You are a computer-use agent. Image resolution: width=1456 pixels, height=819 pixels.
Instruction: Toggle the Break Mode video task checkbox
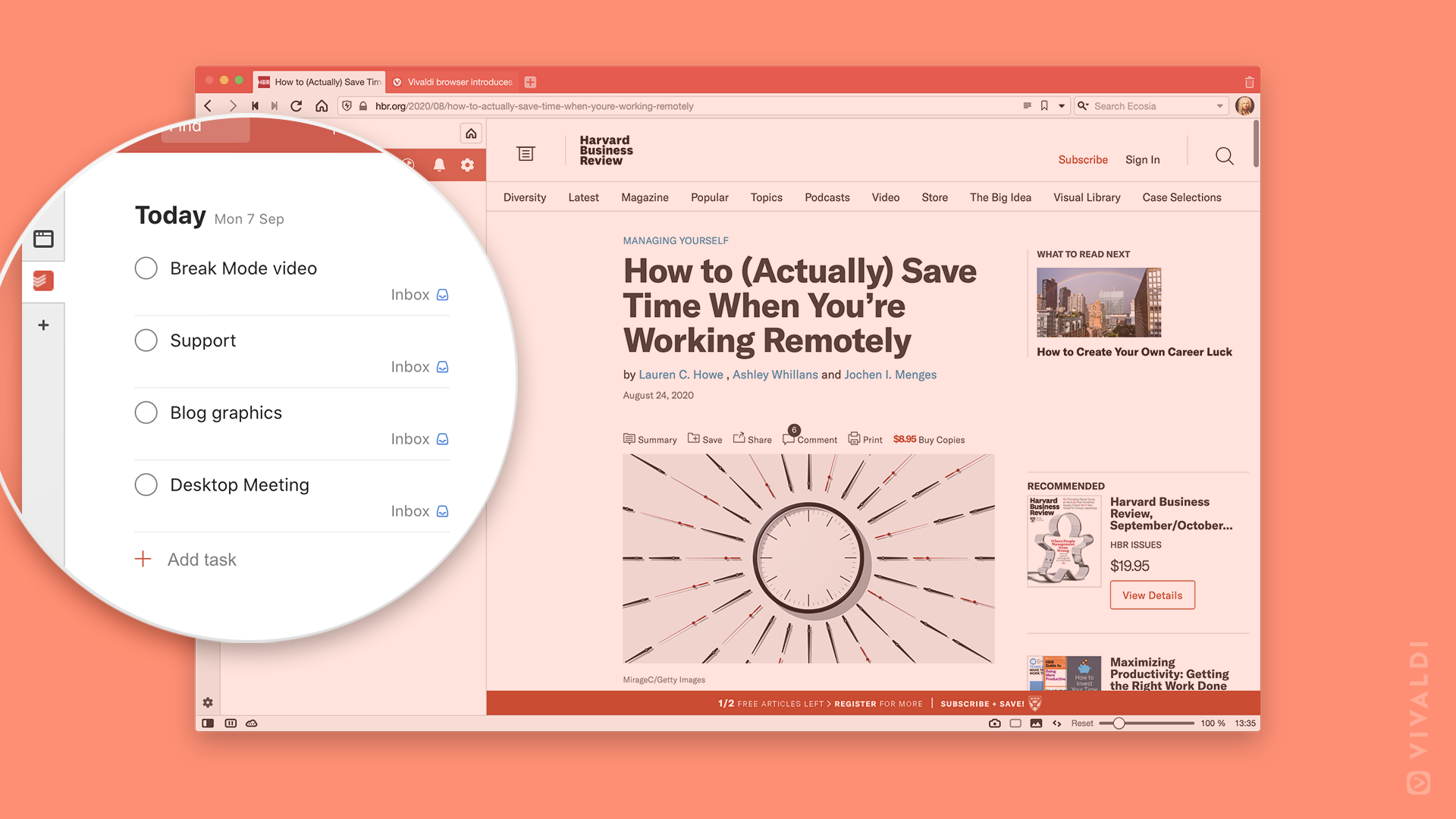[148, 268]
